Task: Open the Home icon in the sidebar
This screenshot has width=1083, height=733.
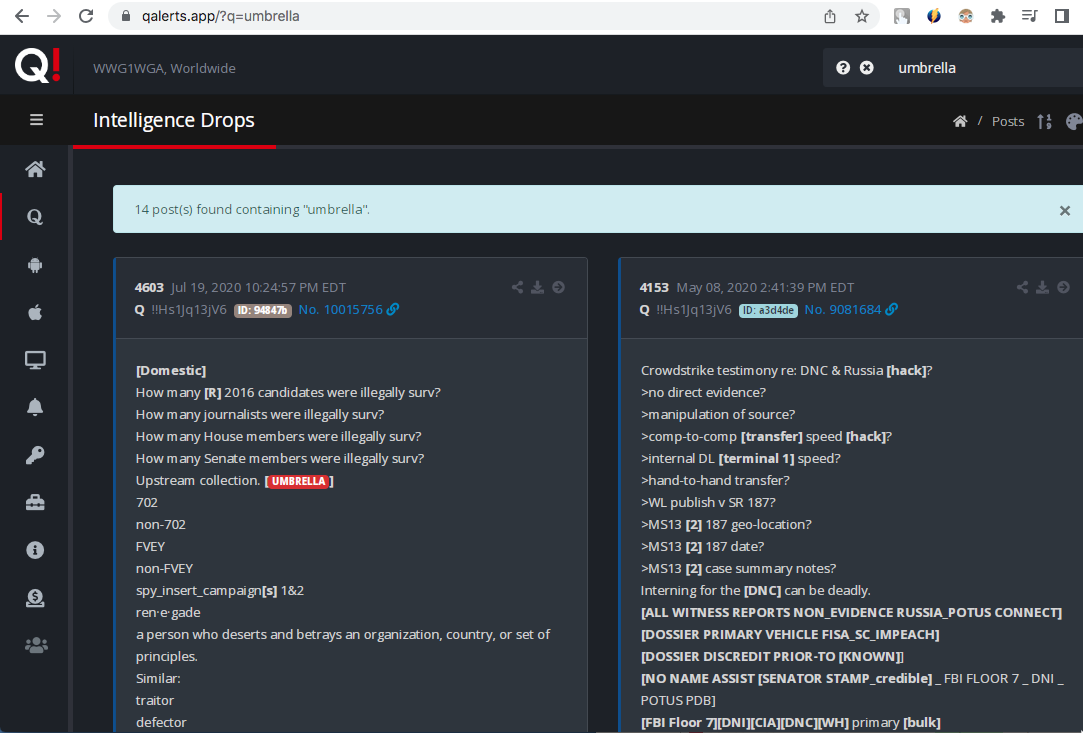Action: (x=35, y=169)
